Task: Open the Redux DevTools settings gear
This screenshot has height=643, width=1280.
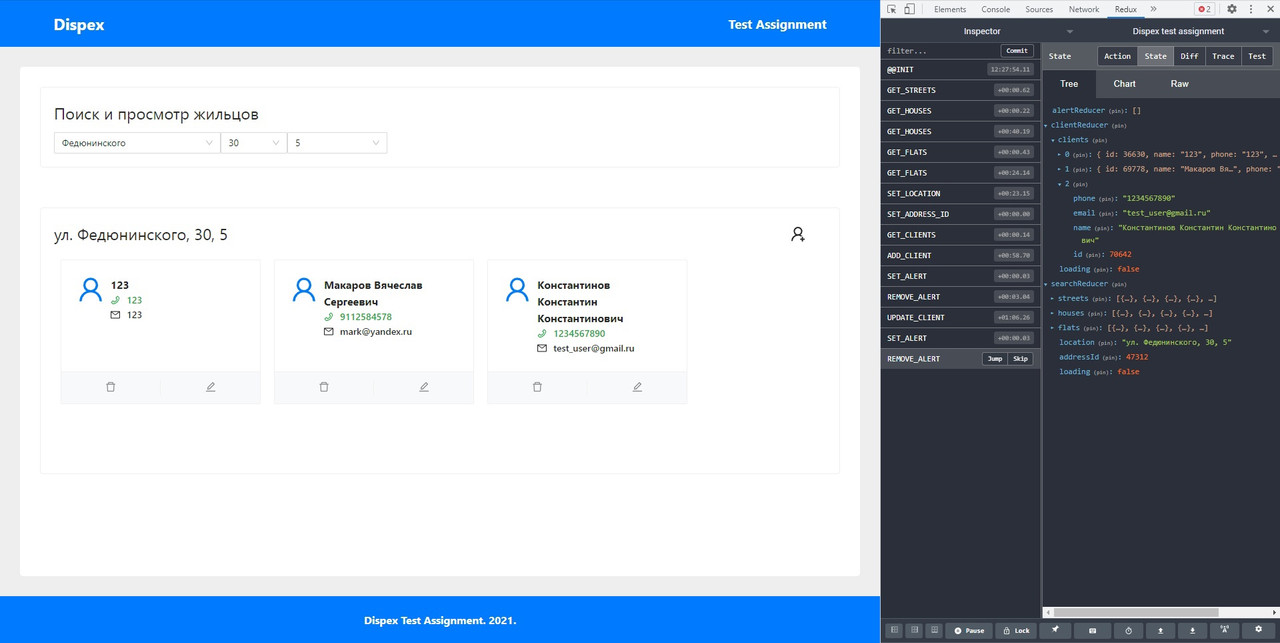Action: click(1259, 631)
